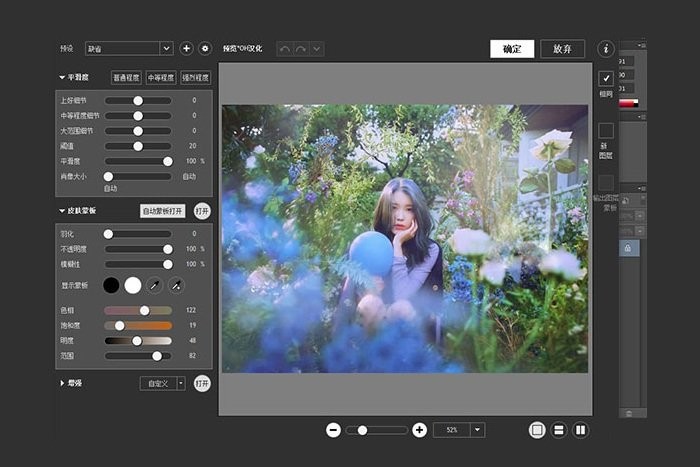Image resolution: width=700 pixels, height=467 pixels.
Task: Switch to single preview view icon
Action: tap(537, 430)
